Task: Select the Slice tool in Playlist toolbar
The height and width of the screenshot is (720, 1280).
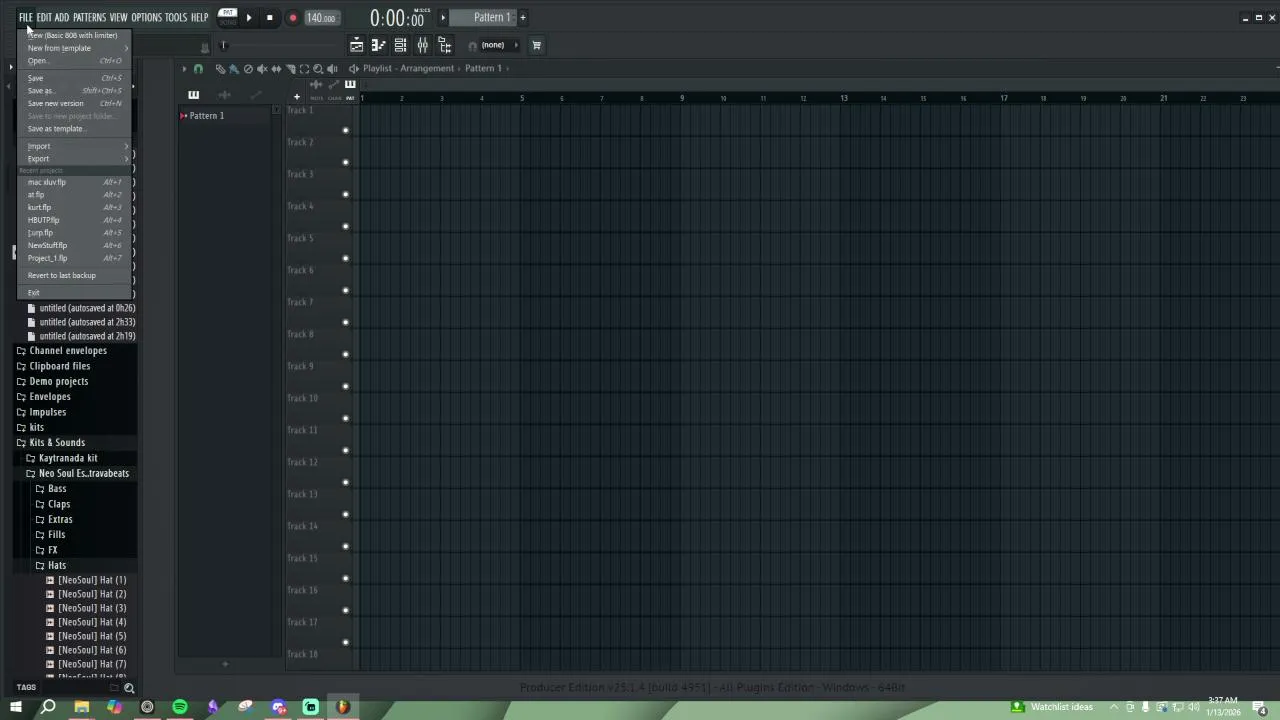Action: [290, 69]
